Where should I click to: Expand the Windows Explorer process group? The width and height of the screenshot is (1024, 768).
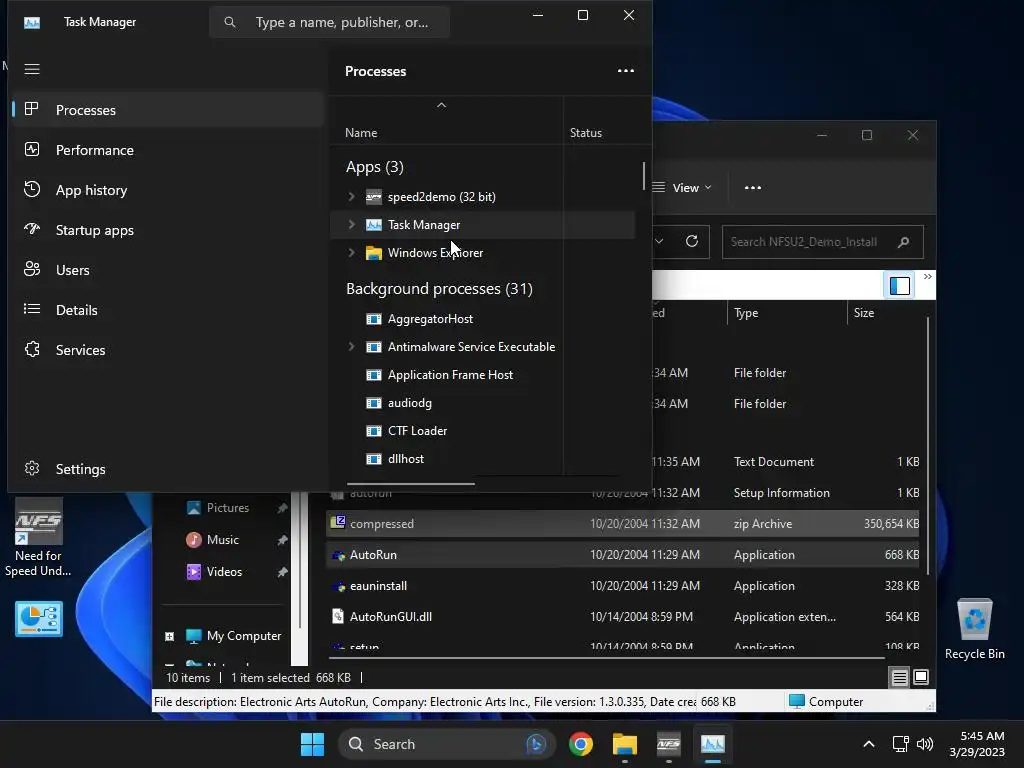coord(351,253)
